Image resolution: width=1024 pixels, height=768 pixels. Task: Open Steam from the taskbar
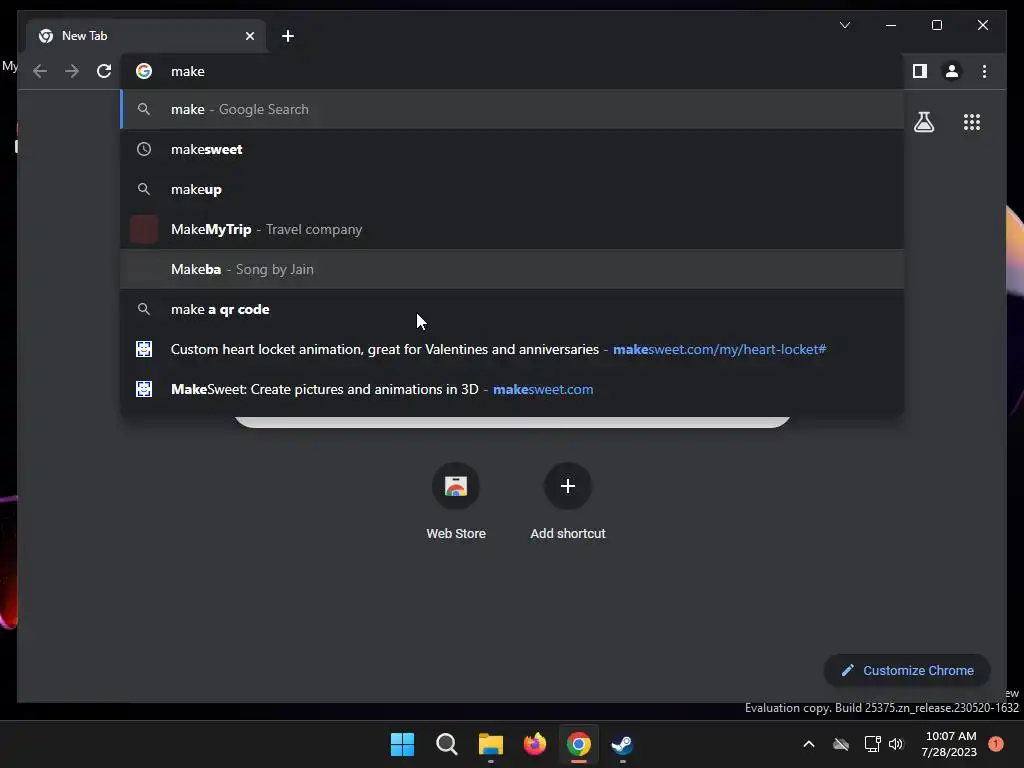(622, 744)
